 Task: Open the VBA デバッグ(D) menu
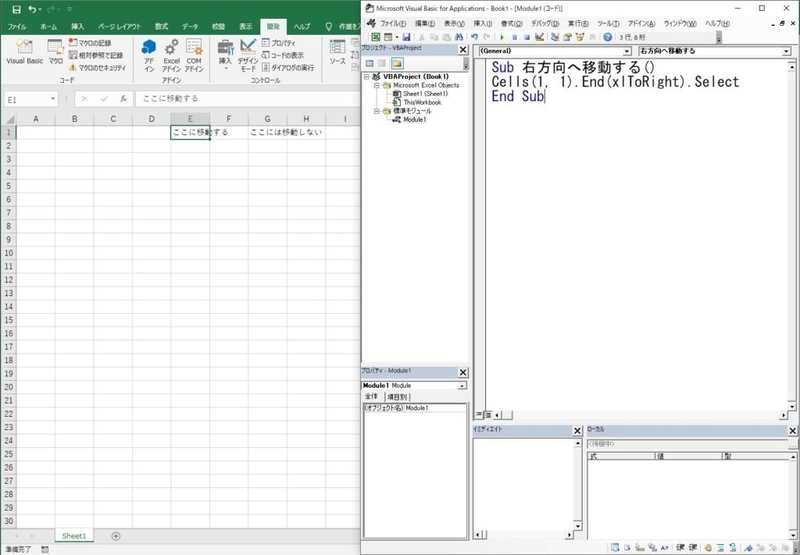tap(545, 23)
